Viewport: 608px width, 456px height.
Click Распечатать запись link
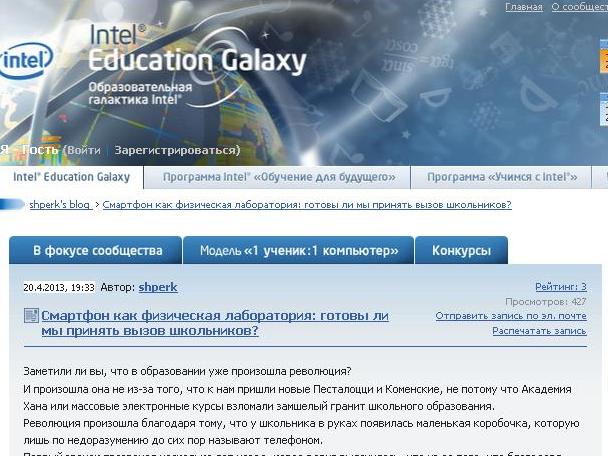click(x=539, y=331)
